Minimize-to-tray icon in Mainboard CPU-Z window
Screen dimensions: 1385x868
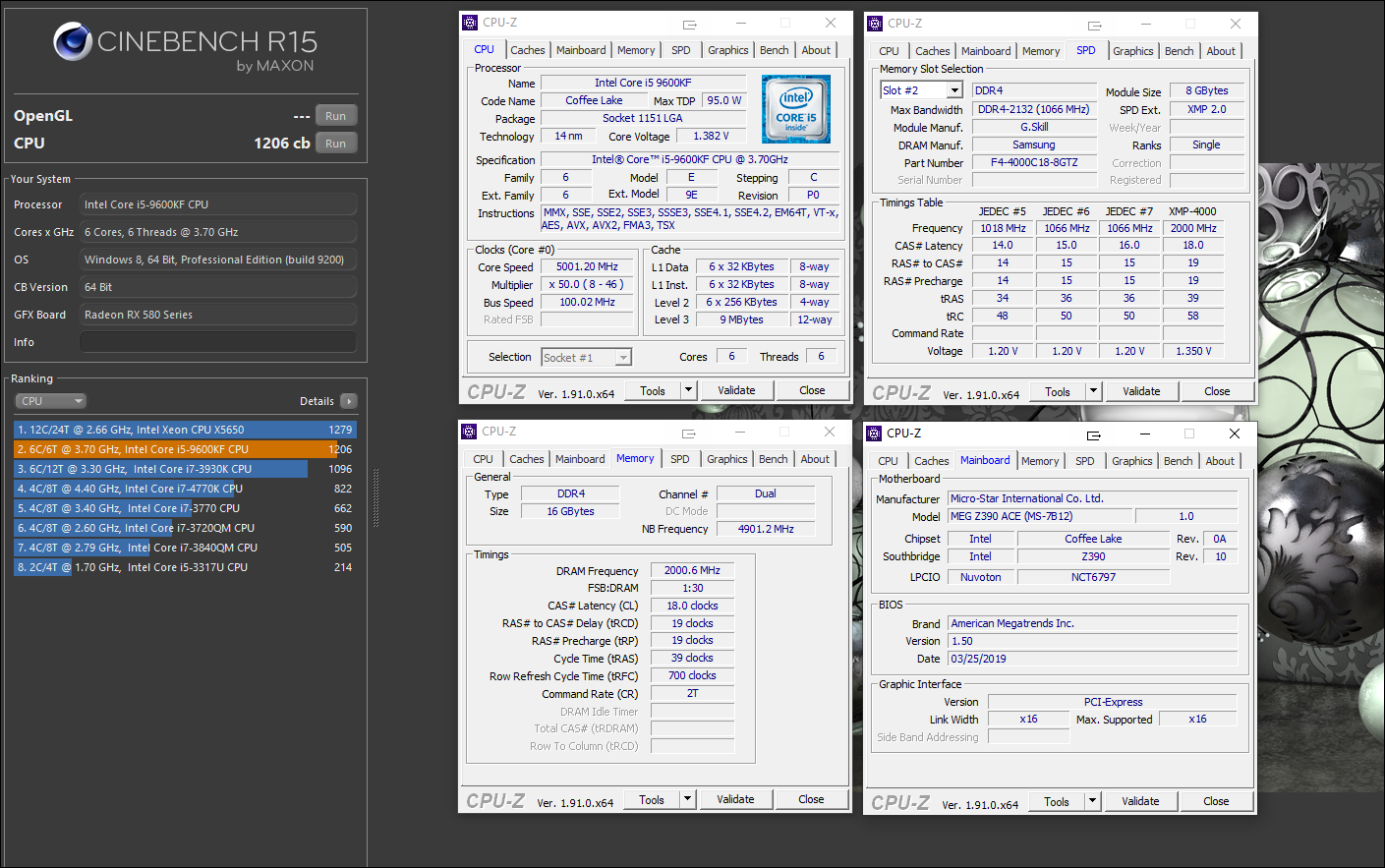[x=1093, y=434]
